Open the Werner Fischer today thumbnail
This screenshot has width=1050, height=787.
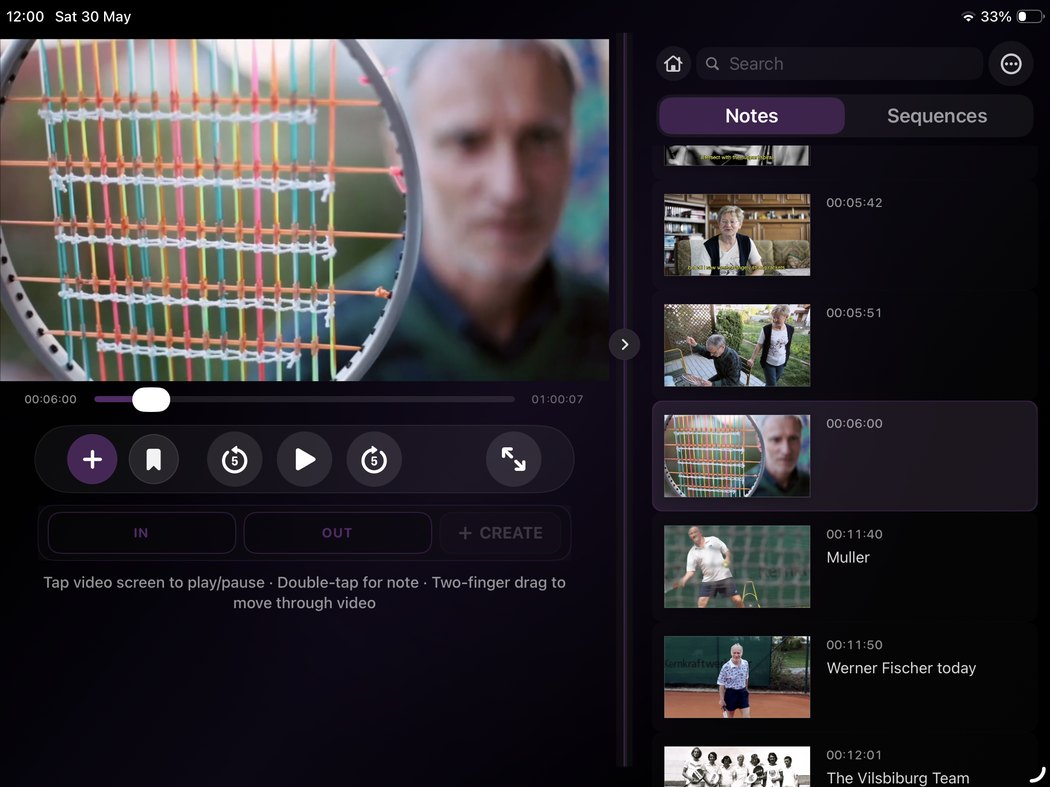pos(737,677)
